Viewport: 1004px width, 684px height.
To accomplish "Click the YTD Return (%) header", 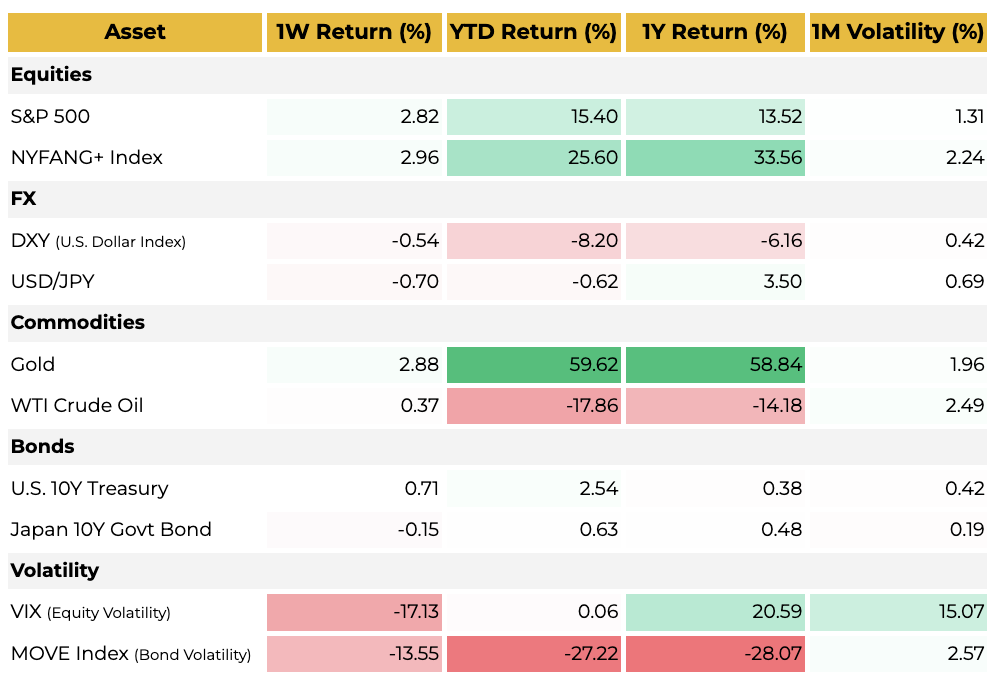I will tap(533, 32).
